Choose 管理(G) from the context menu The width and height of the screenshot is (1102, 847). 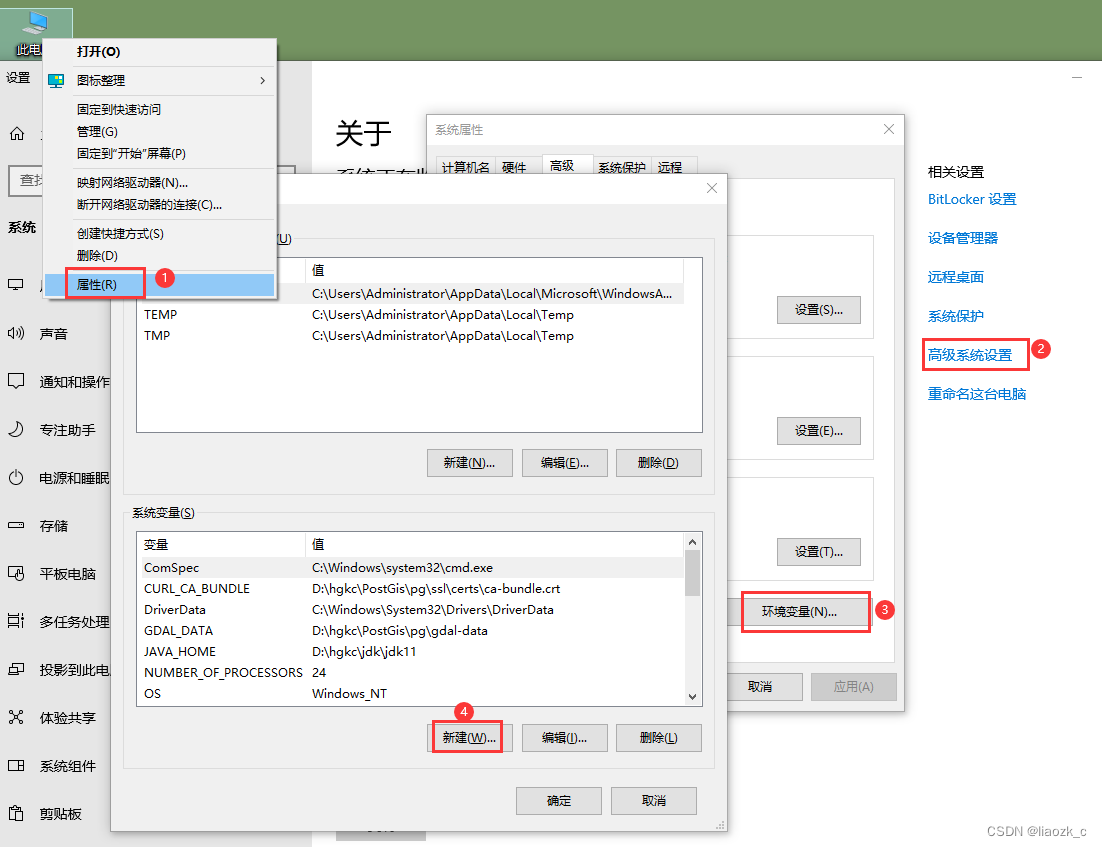160,131
